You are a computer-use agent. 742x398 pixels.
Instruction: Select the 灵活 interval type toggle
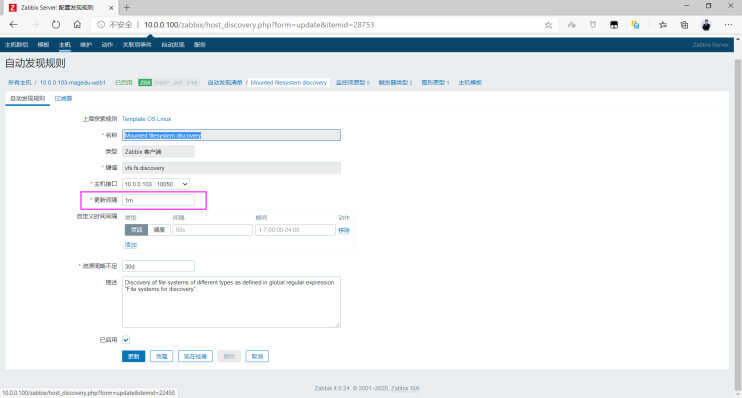click(x=136, y=230)
